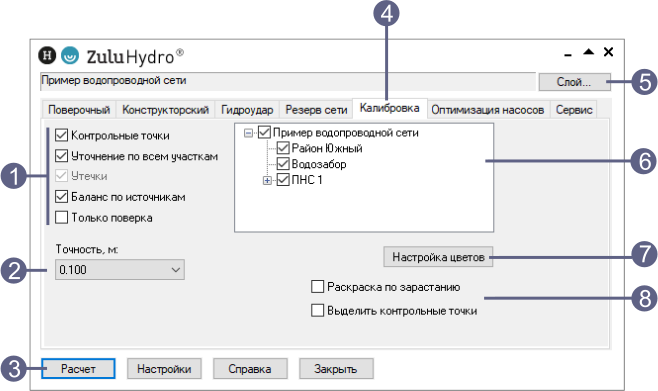Go to Оптимизация насосов tab
The image size is (658, 391).
click(x=488, y=110)
